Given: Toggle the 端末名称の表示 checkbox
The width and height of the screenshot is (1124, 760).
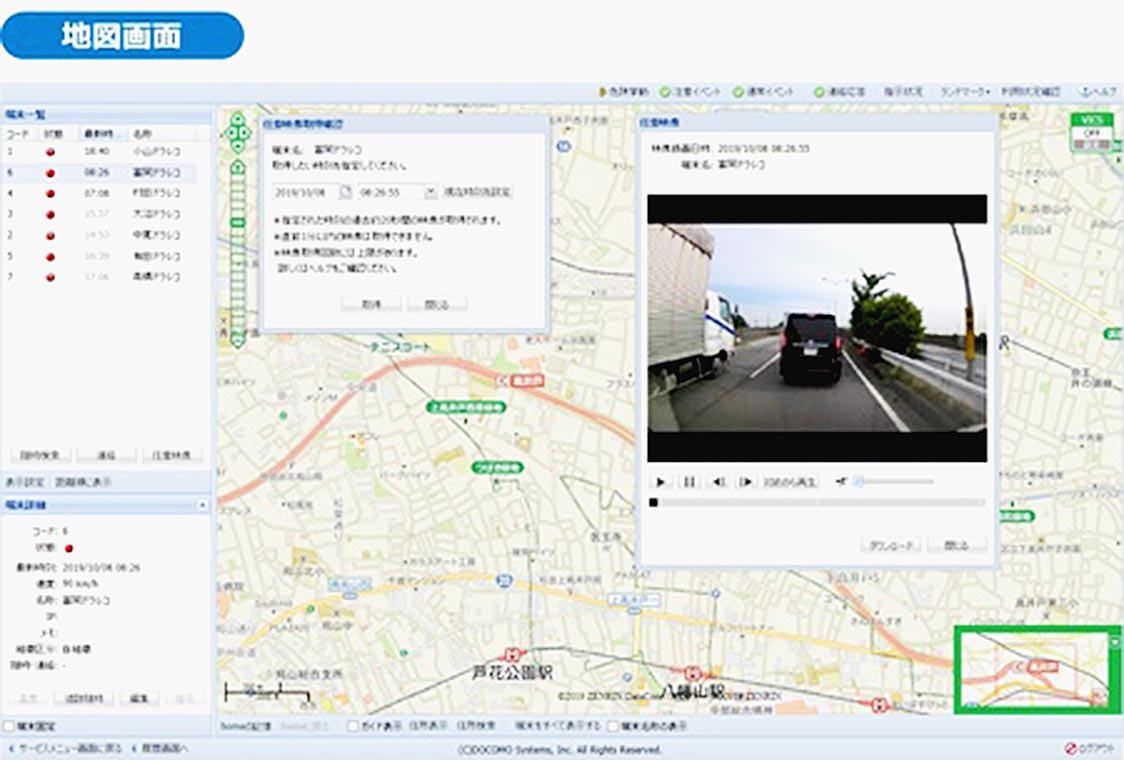Looking at the screenshot, I should point(613,726).
